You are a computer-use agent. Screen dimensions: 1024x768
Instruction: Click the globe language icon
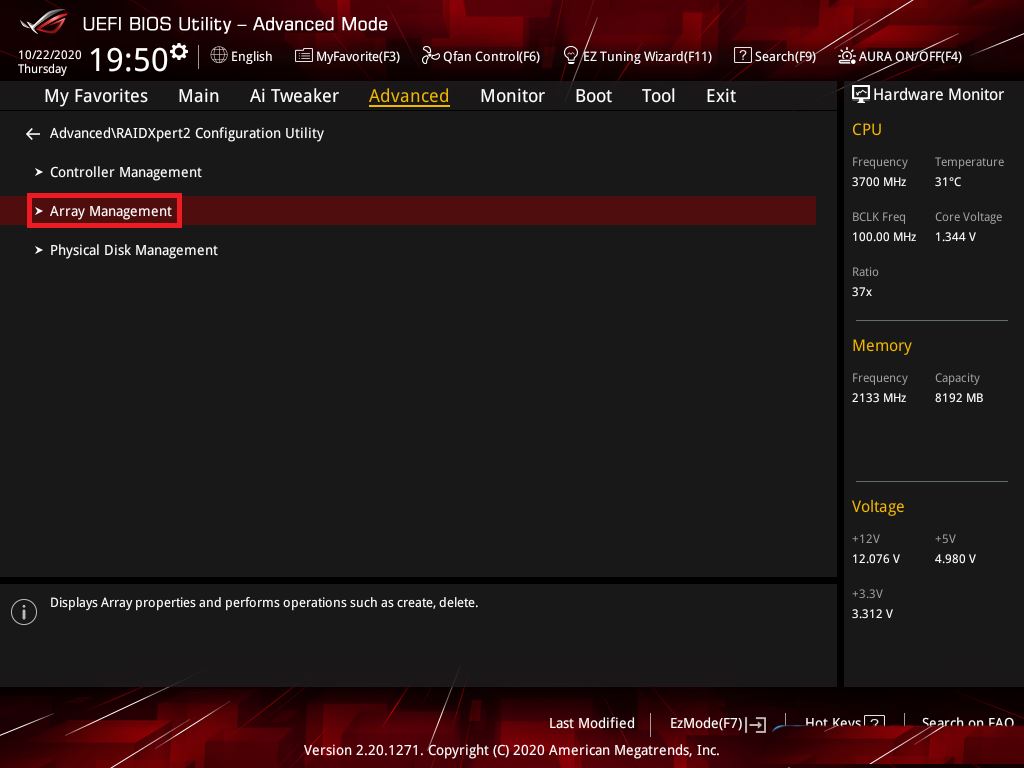tap(219, 56)
